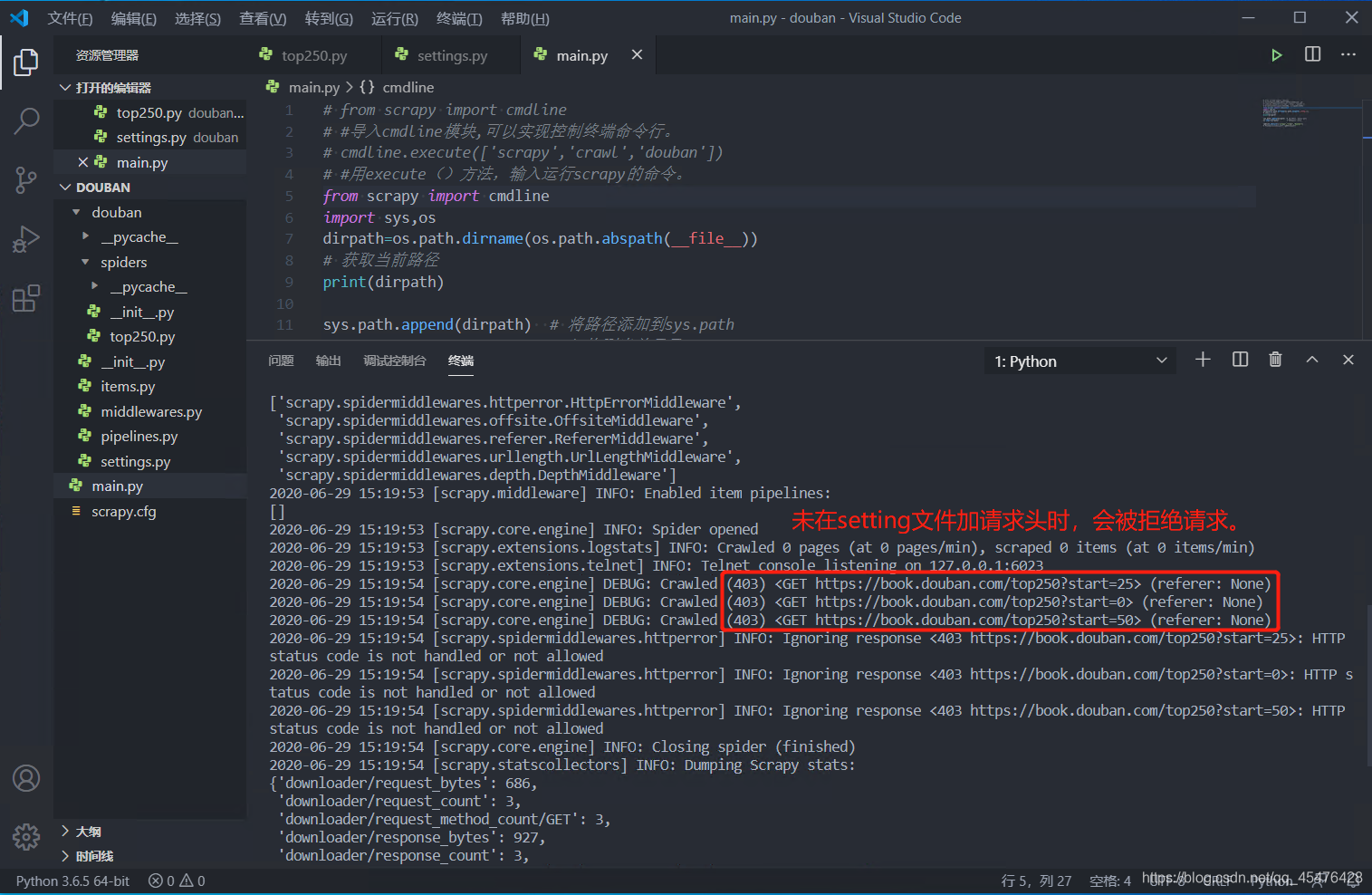Open scrapy.cfg in file tree
1372x895 pixels.
150,511
